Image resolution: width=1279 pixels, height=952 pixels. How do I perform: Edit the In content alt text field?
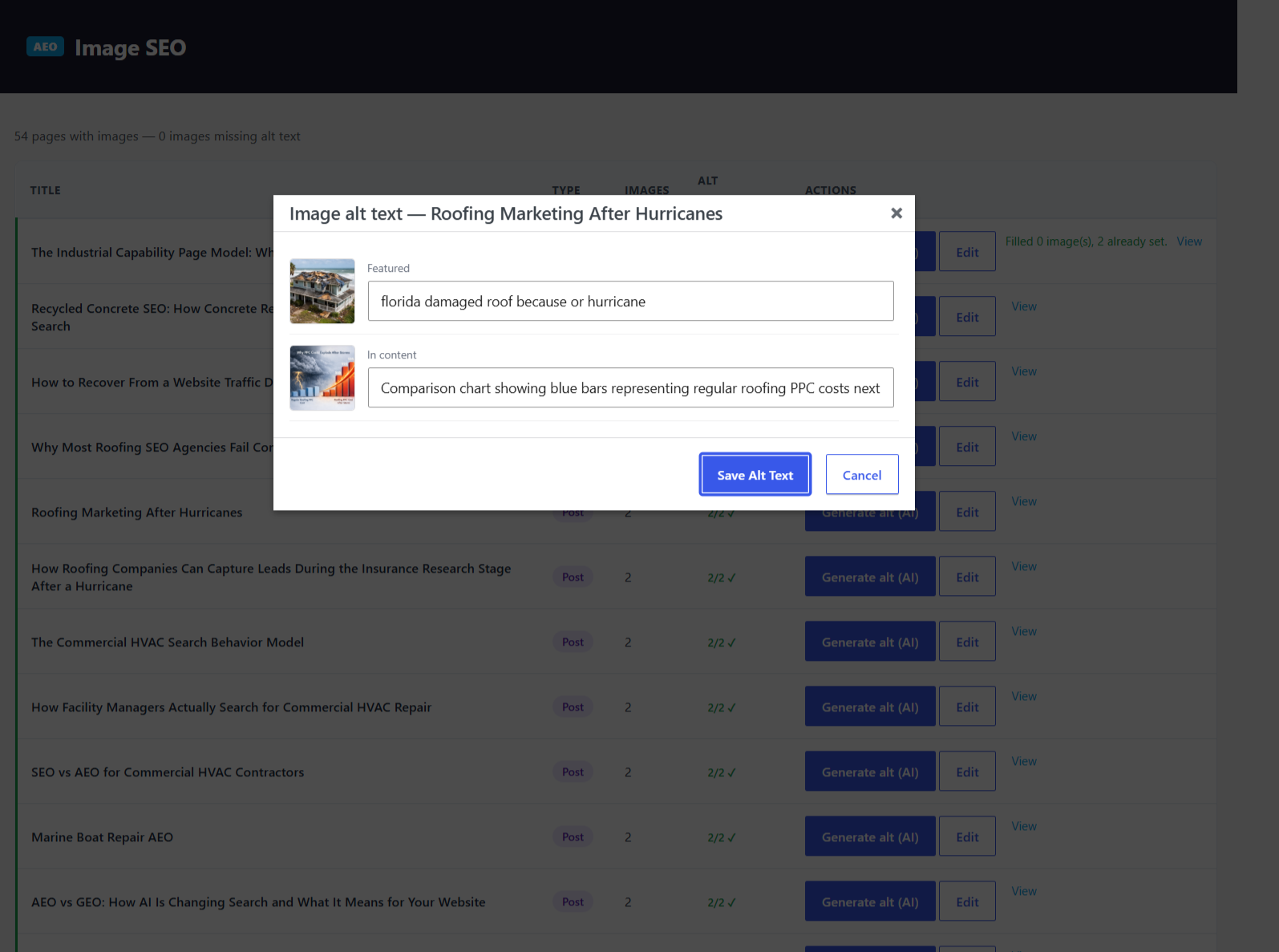[x=630, y=387]
